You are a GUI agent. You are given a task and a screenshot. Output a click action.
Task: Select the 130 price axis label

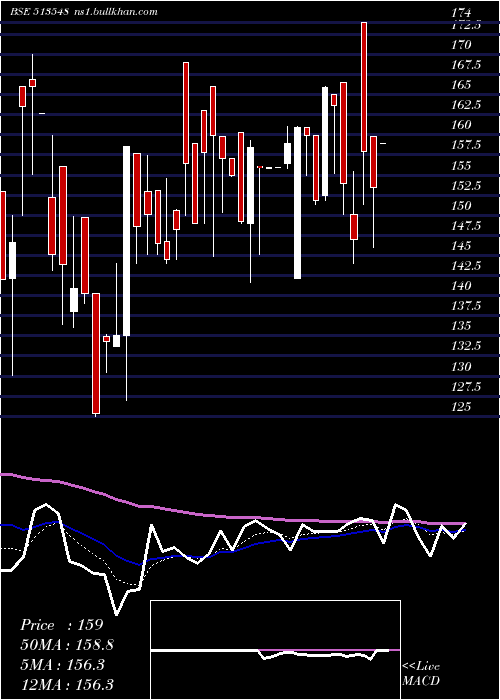pos(461,367)
